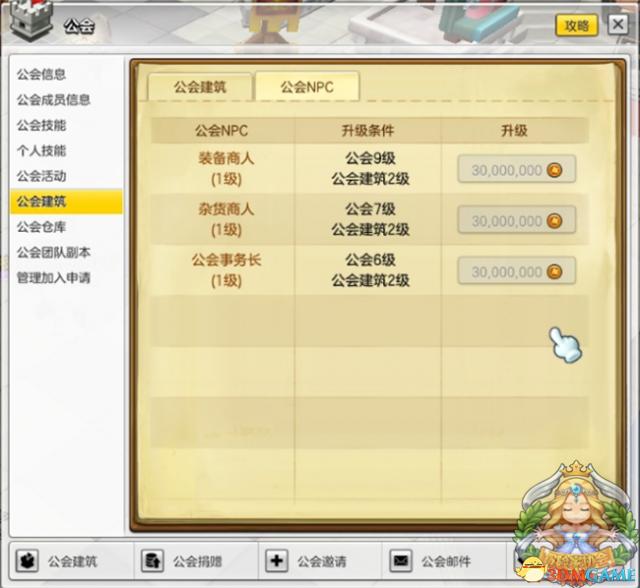Screen dimensions: 640x588
Task: Click the gold coin icon in 装备商人 row
Action: coord(554,170)
